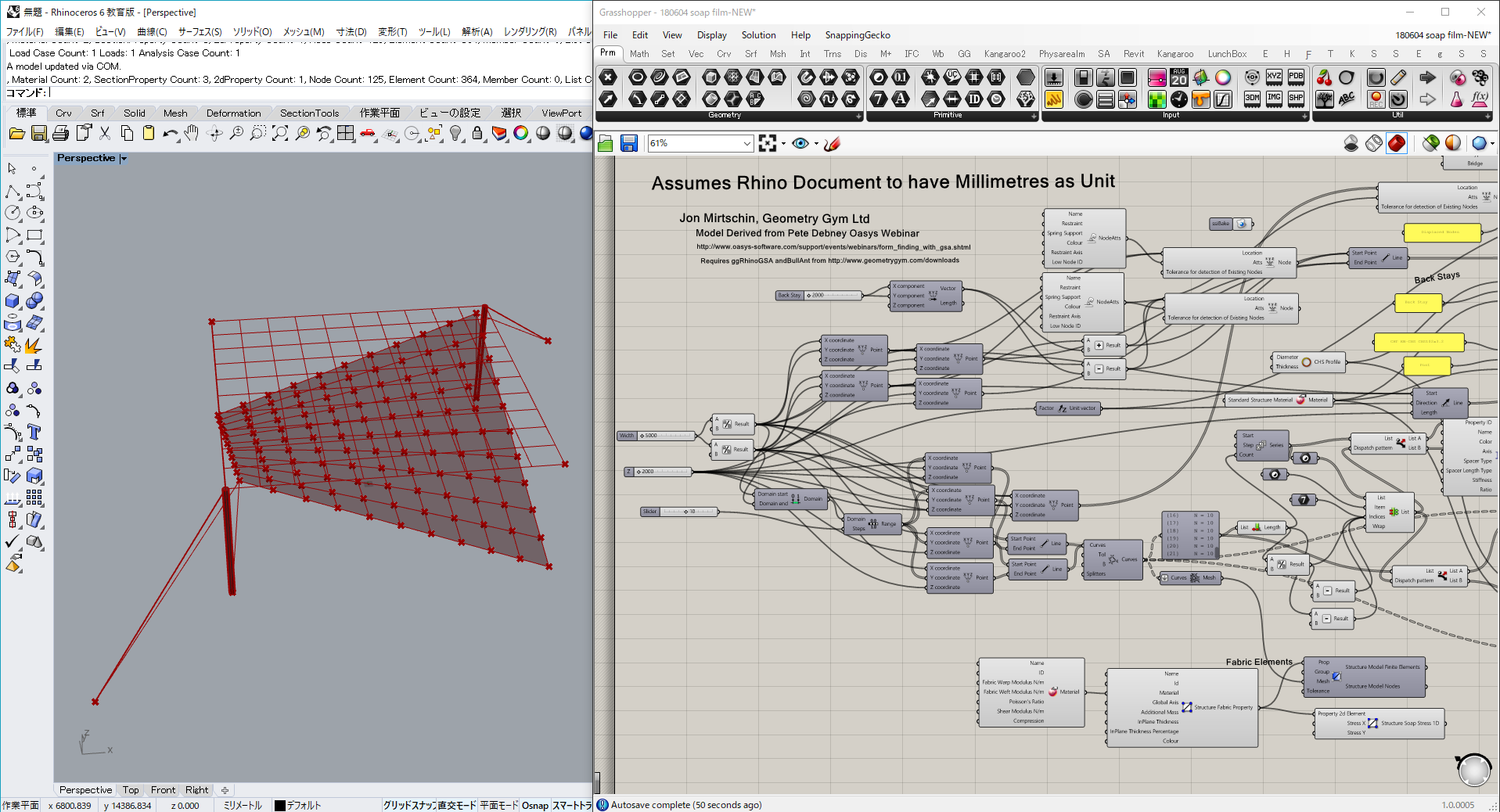1500x812 pixels.
Task: Click the Width number slider on canvas
Action: 656,436
